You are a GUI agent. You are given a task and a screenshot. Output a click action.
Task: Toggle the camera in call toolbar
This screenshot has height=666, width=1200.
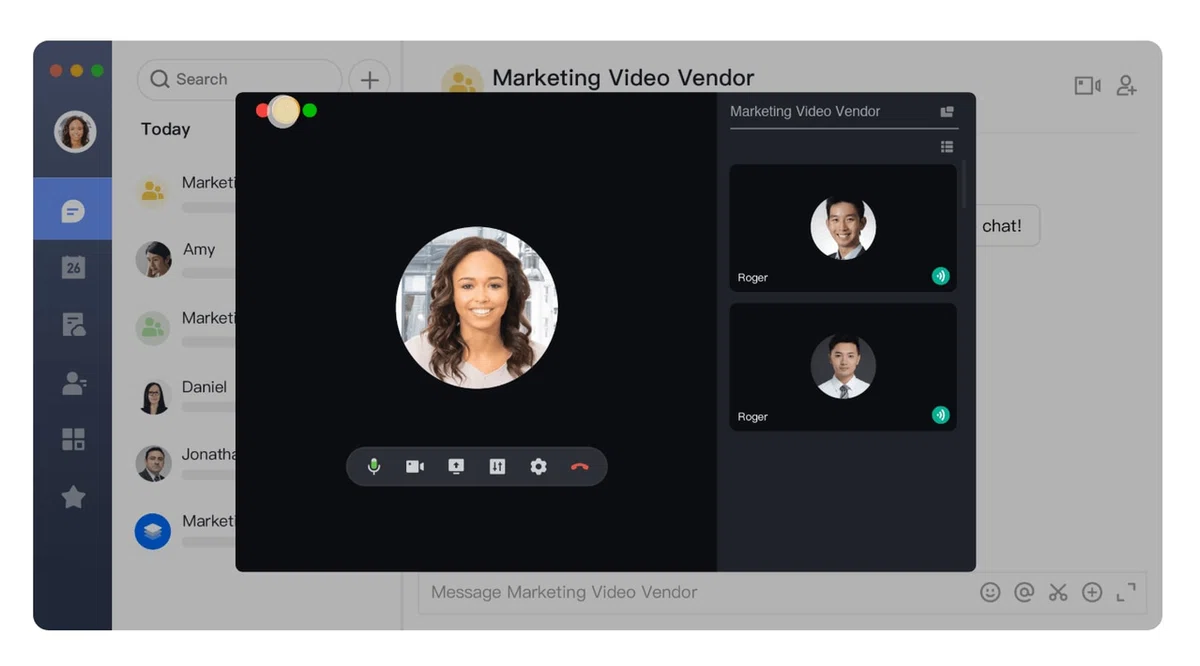415,467
